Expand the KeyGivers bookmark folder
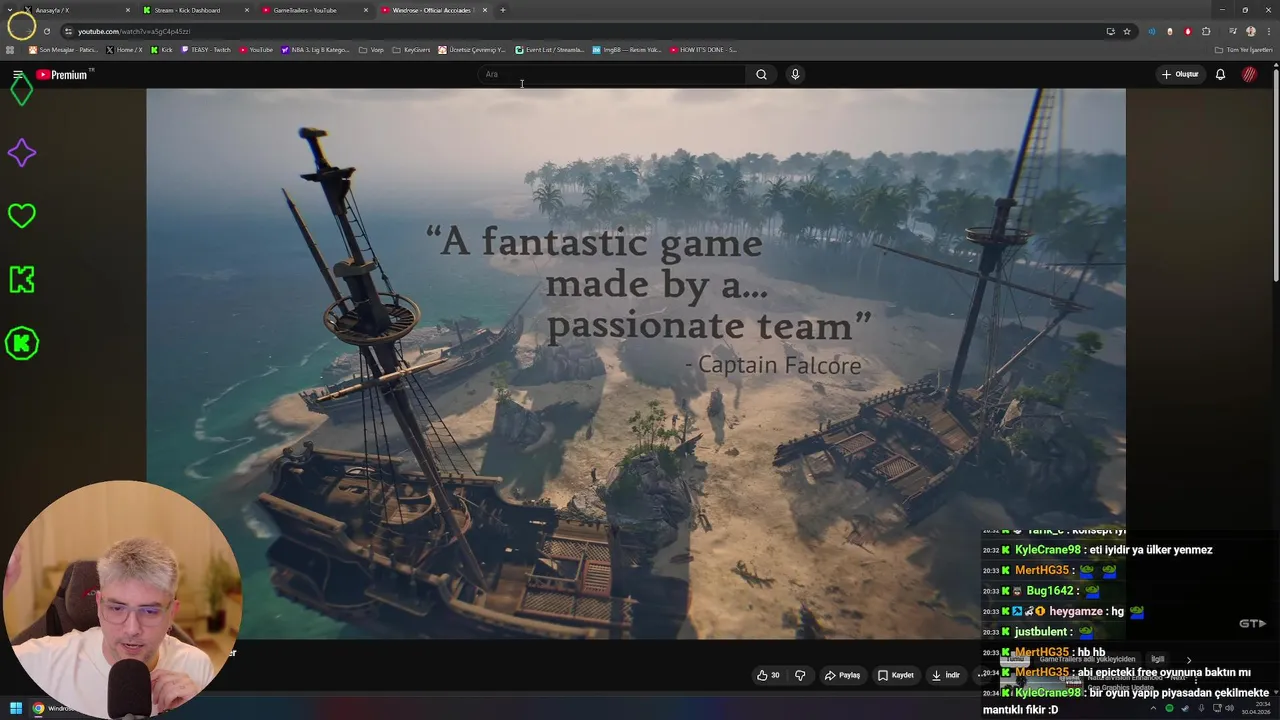Image resolution: width=1280 pixels, height=720 pixels. [x=411, y=49]
